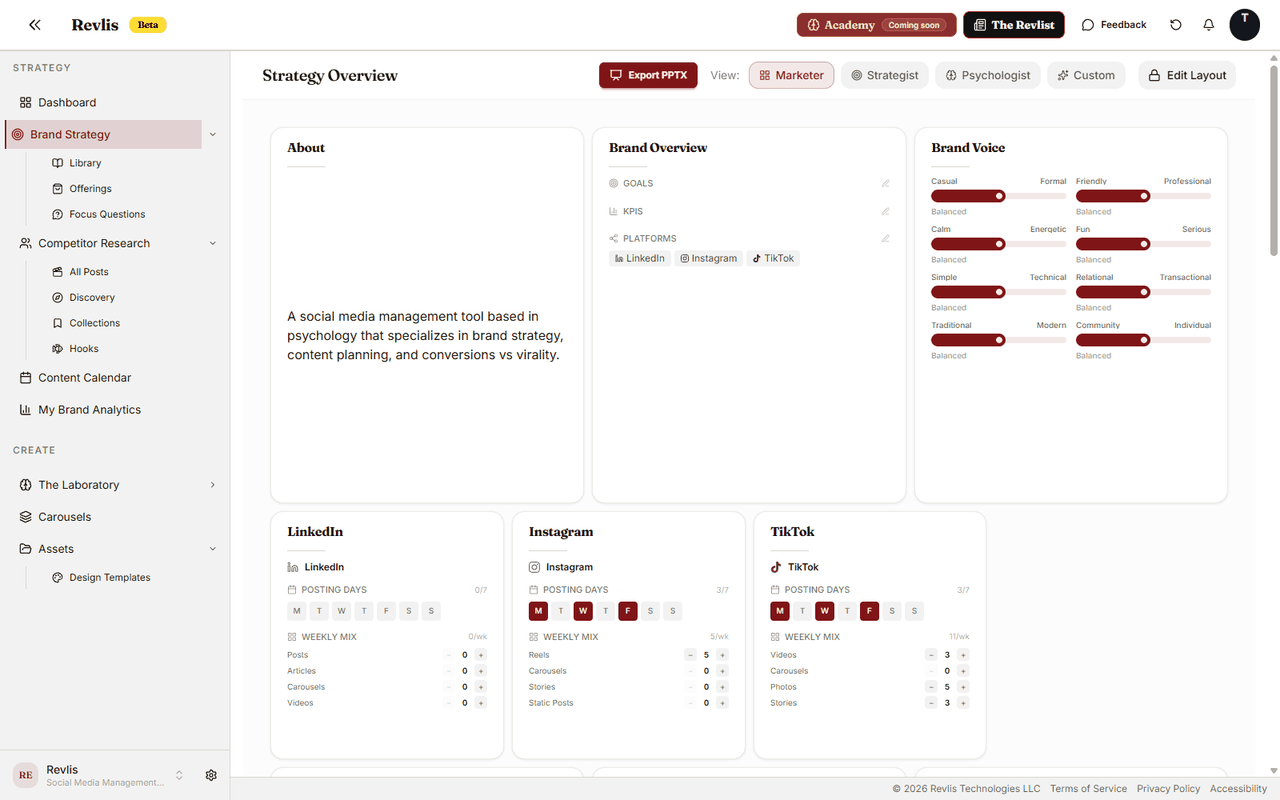Switch to Psychologist view
This screenshot has width=1280, height=800.
(988, 75)
